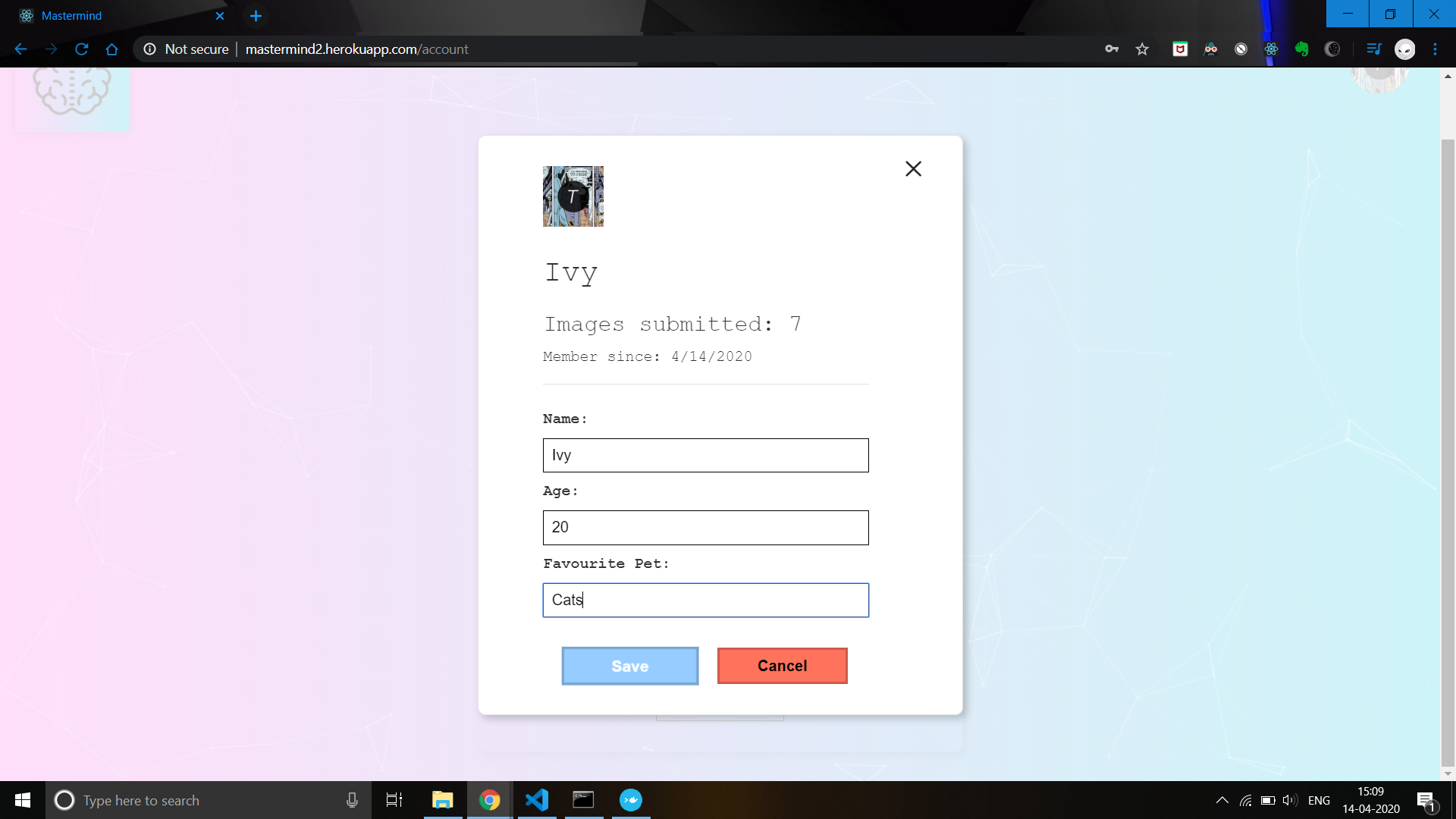Open the saved passwords key icon

pos(1112,49)
